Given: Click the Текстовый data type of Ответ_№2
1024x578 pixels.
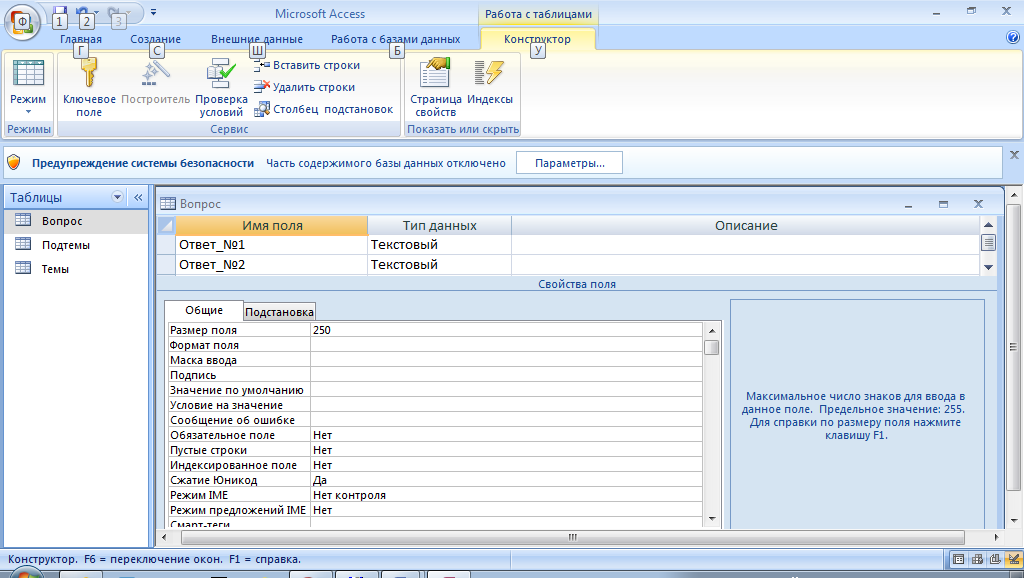Looking at the screenshot, I should [440, 265].
